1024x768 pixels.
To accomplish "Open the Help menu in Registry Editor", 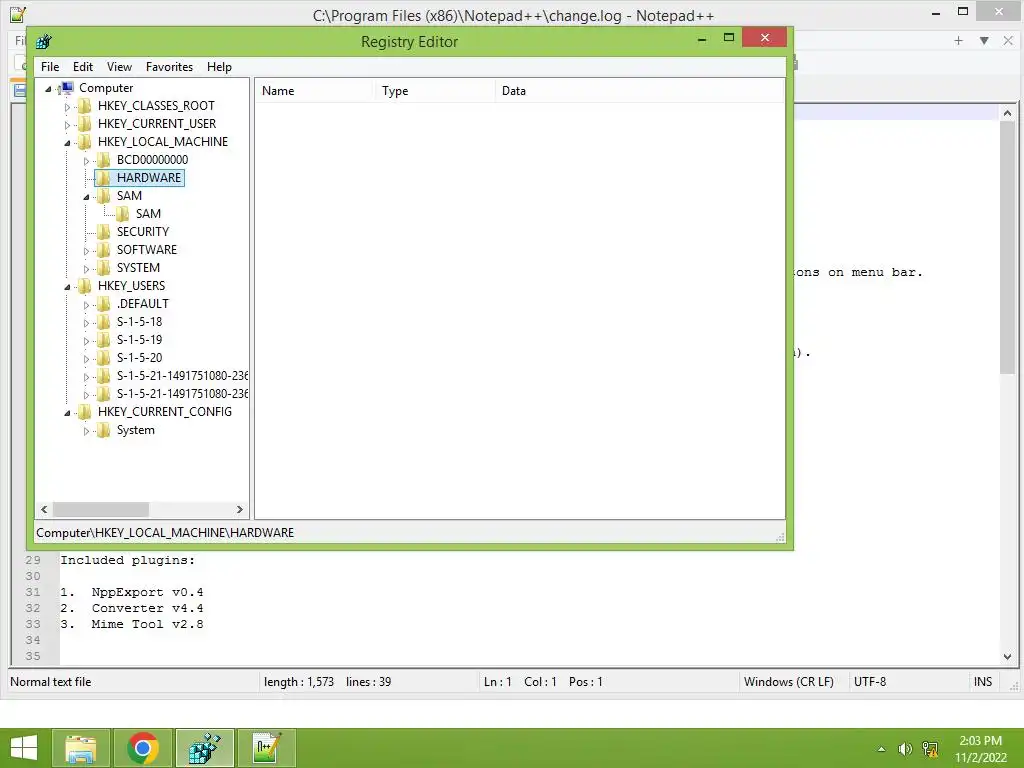I will 219,67.
